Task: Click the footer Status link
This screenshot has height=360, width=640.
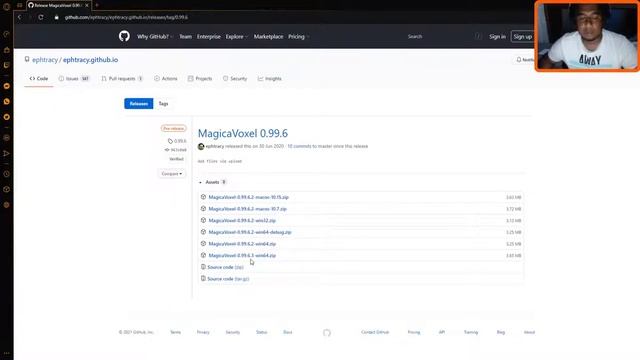Action: pyautogui.click(x=262, y=332)
